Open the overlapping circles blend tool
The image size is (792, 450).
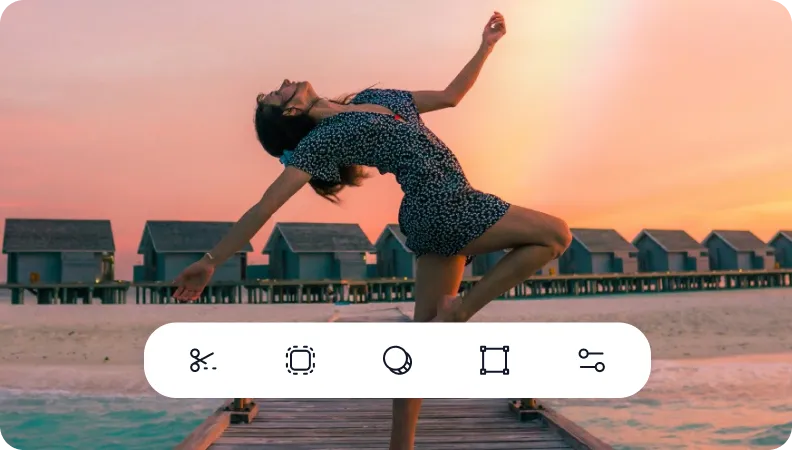coord(397,360)
